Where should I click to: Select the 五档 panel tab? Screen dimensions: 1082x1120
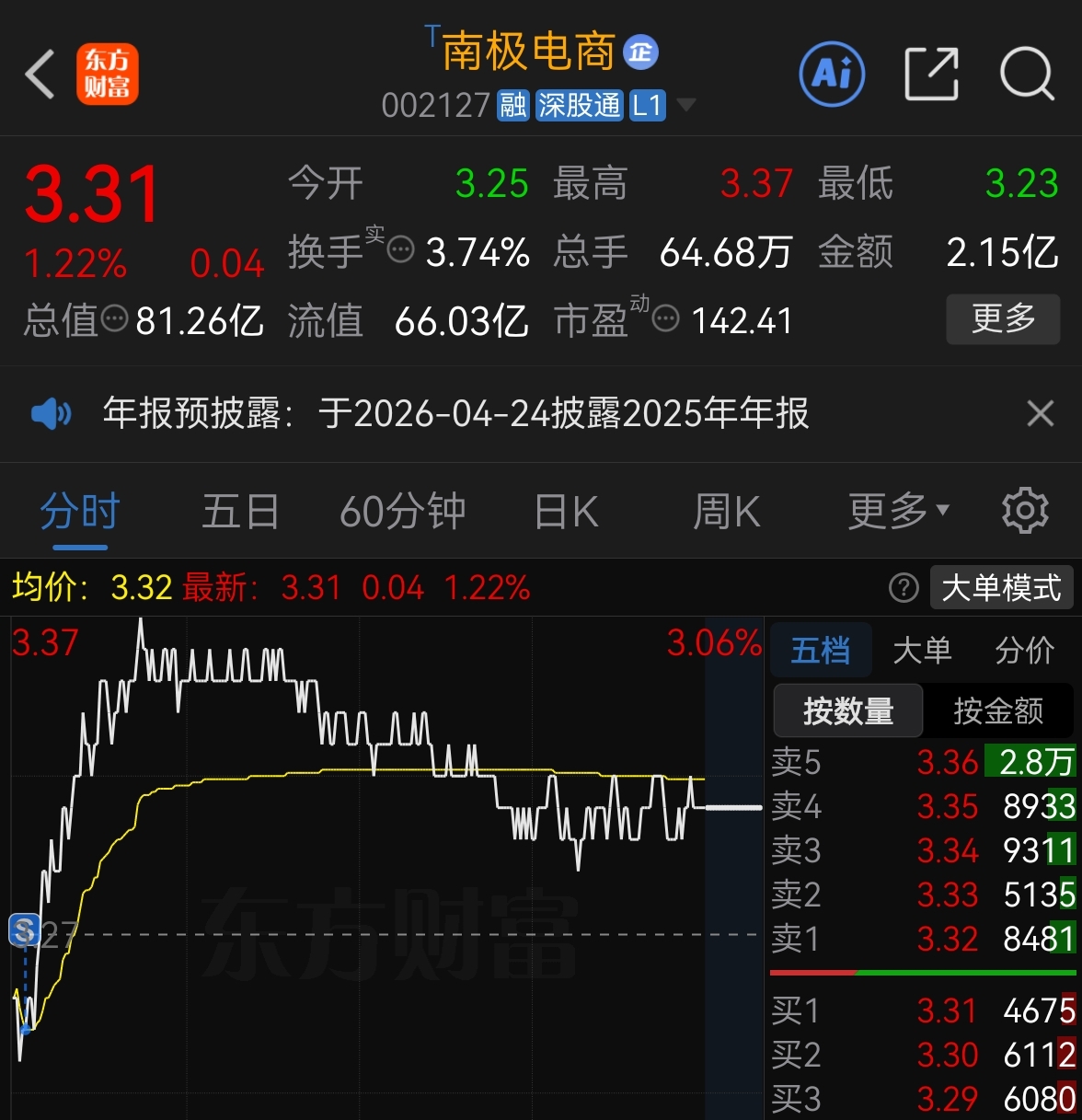pos(821,651)
